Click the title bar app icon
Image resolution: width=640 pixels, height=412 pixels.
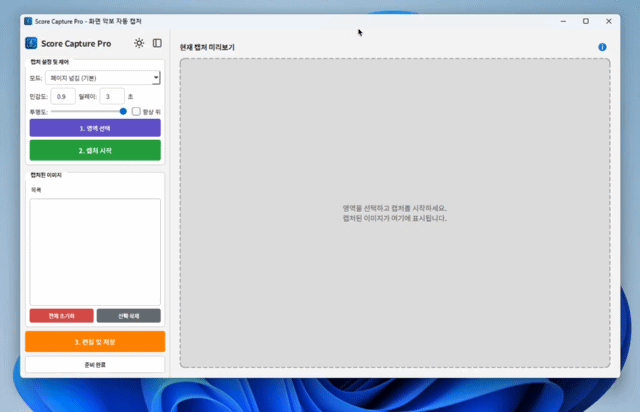pyautogui.click(x=27, y=20)
